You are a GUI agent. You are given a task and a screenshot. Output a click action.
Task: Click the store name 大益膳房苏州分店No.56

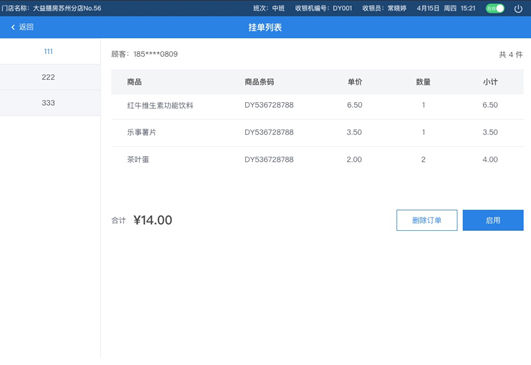(x=67, y=8)
